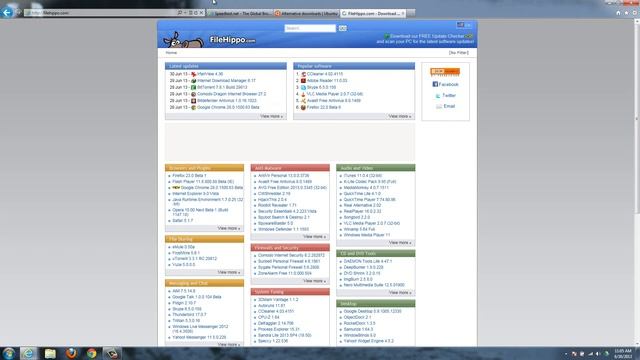Click the Email envelope icon

point(439,107)
